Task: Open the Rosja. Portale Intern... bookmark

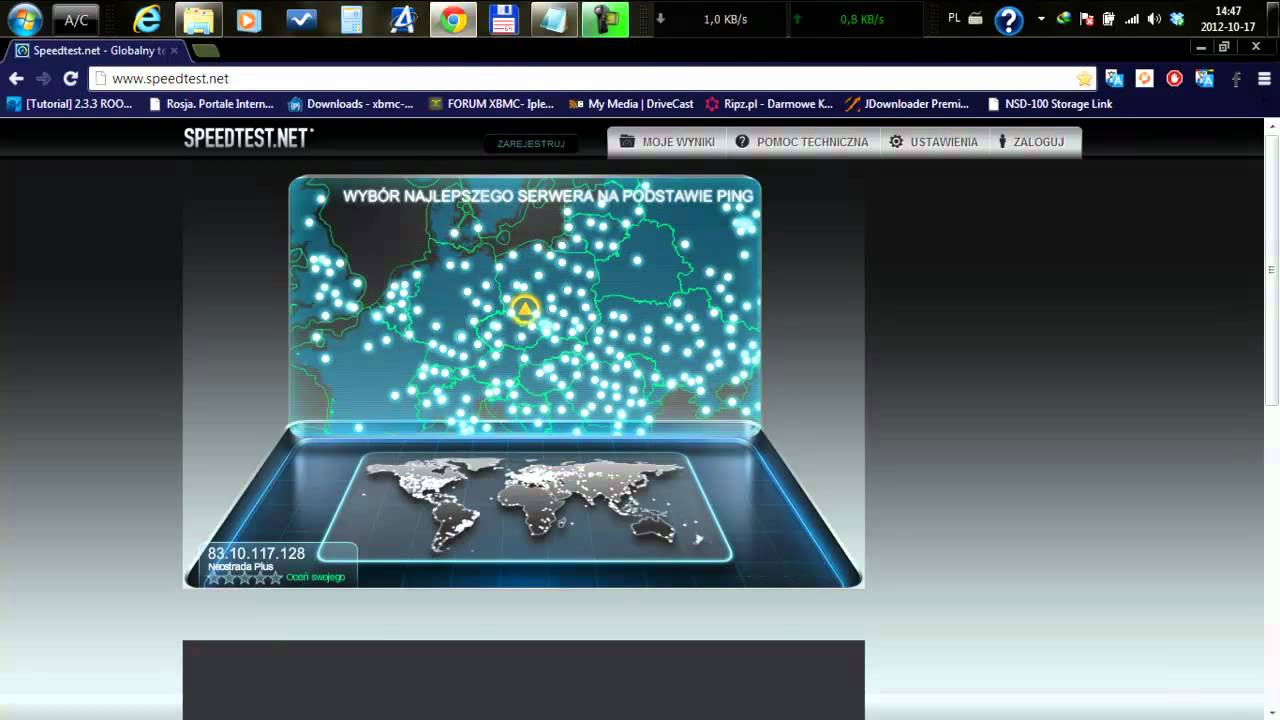Action: 211,104
